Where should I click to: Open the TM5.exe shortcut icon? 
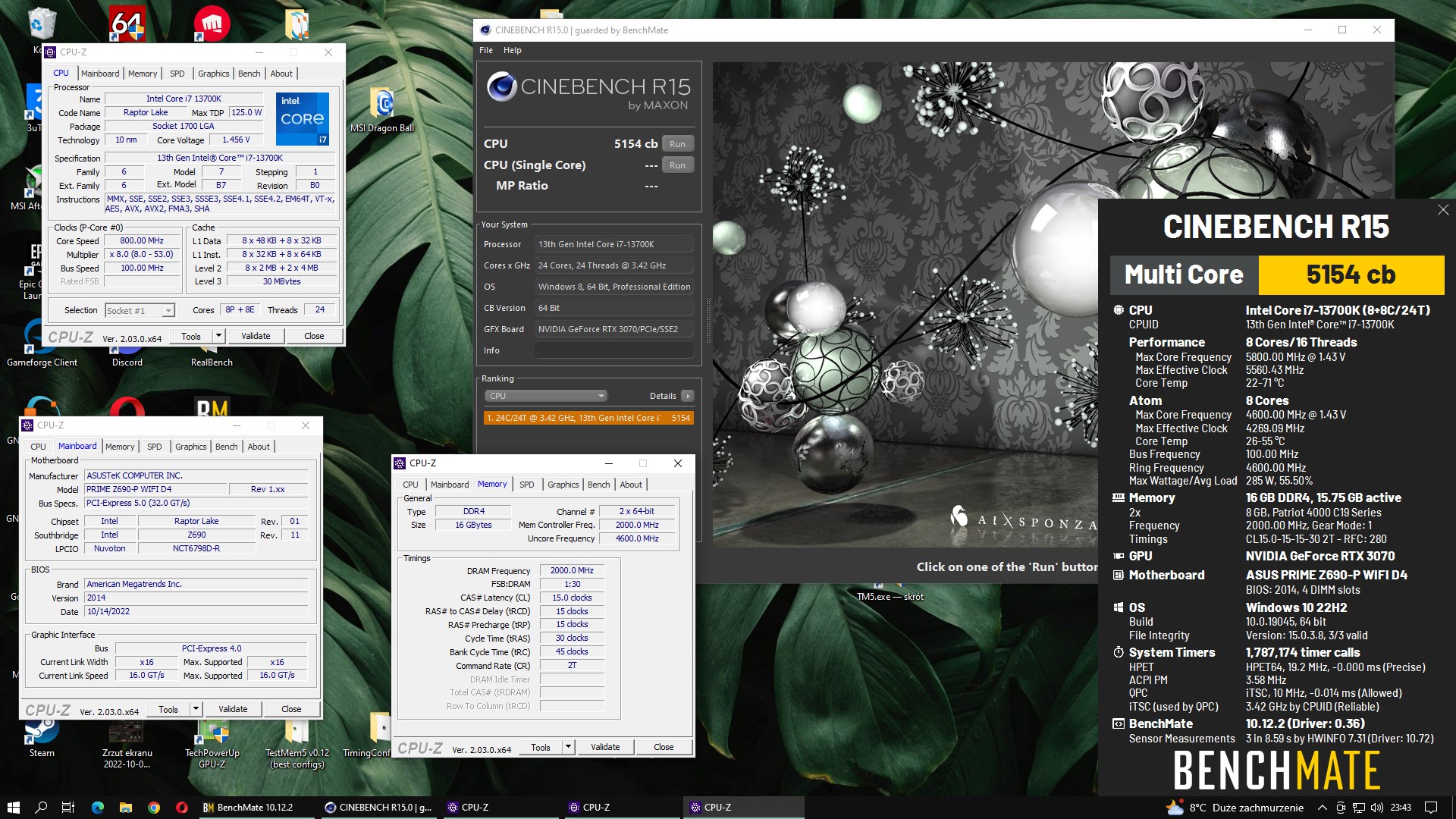pos(890,592)
